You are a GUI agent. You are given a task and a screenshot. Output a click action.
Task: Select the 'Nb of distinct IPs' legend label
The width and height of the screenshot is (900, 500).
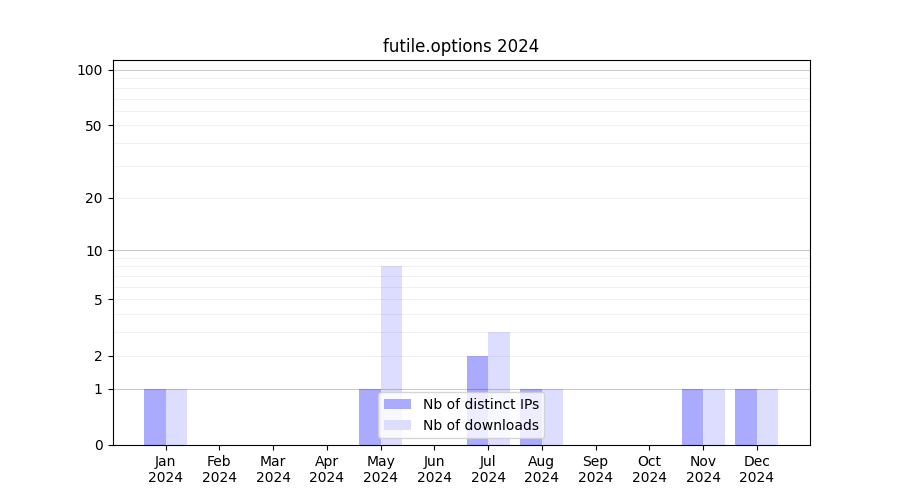(x=480, y=404)
